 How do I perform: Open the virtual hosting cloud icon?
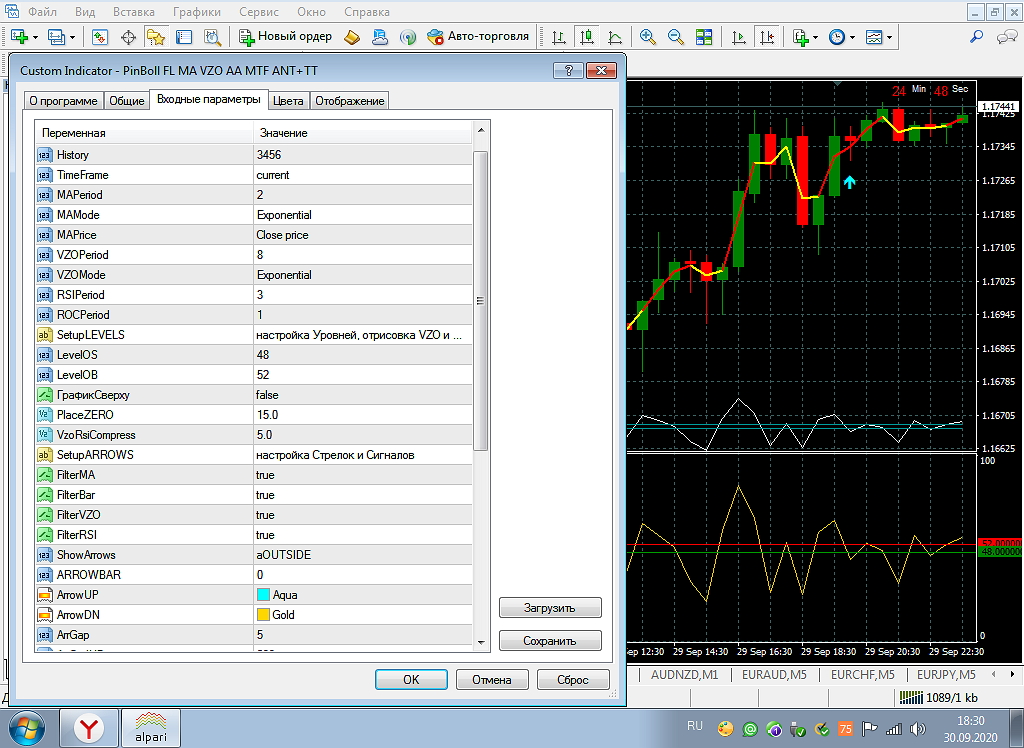(379, 37)
